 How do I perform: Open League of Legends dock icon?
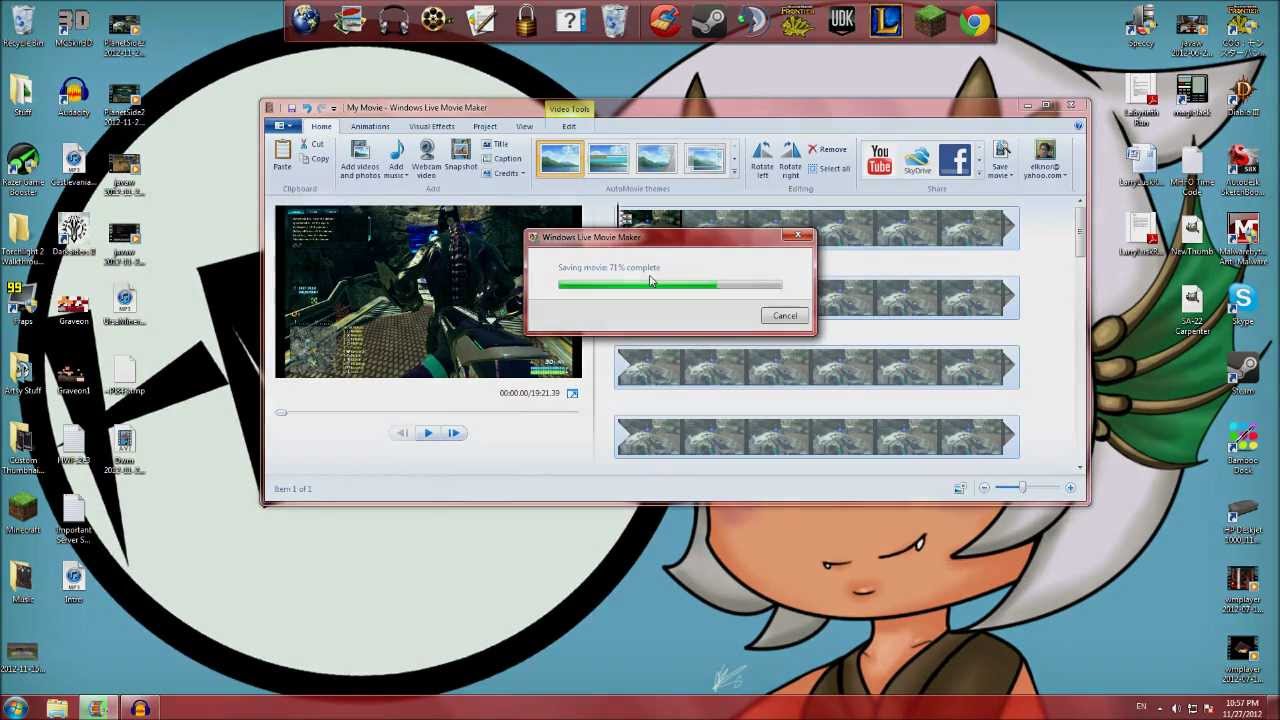886,22
